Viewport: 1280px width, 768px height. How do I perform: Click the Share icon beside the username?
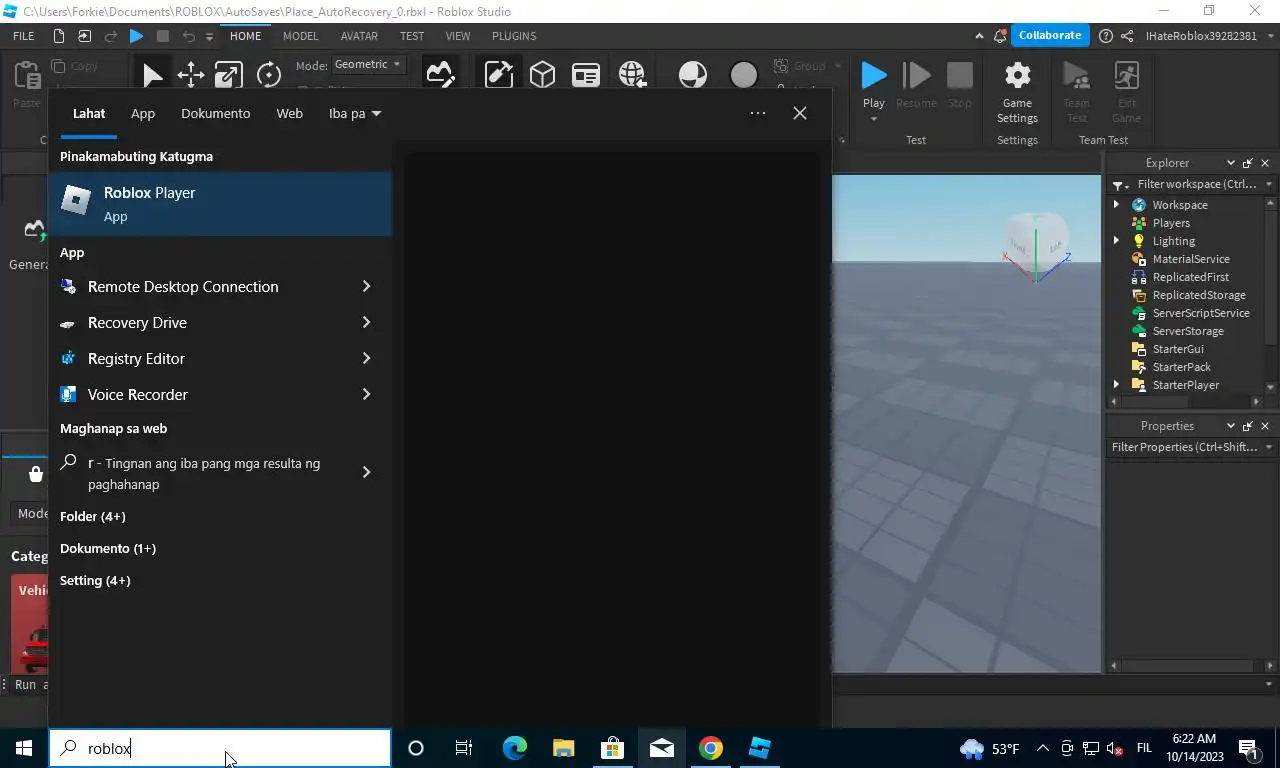click(x=1127, y=36)
